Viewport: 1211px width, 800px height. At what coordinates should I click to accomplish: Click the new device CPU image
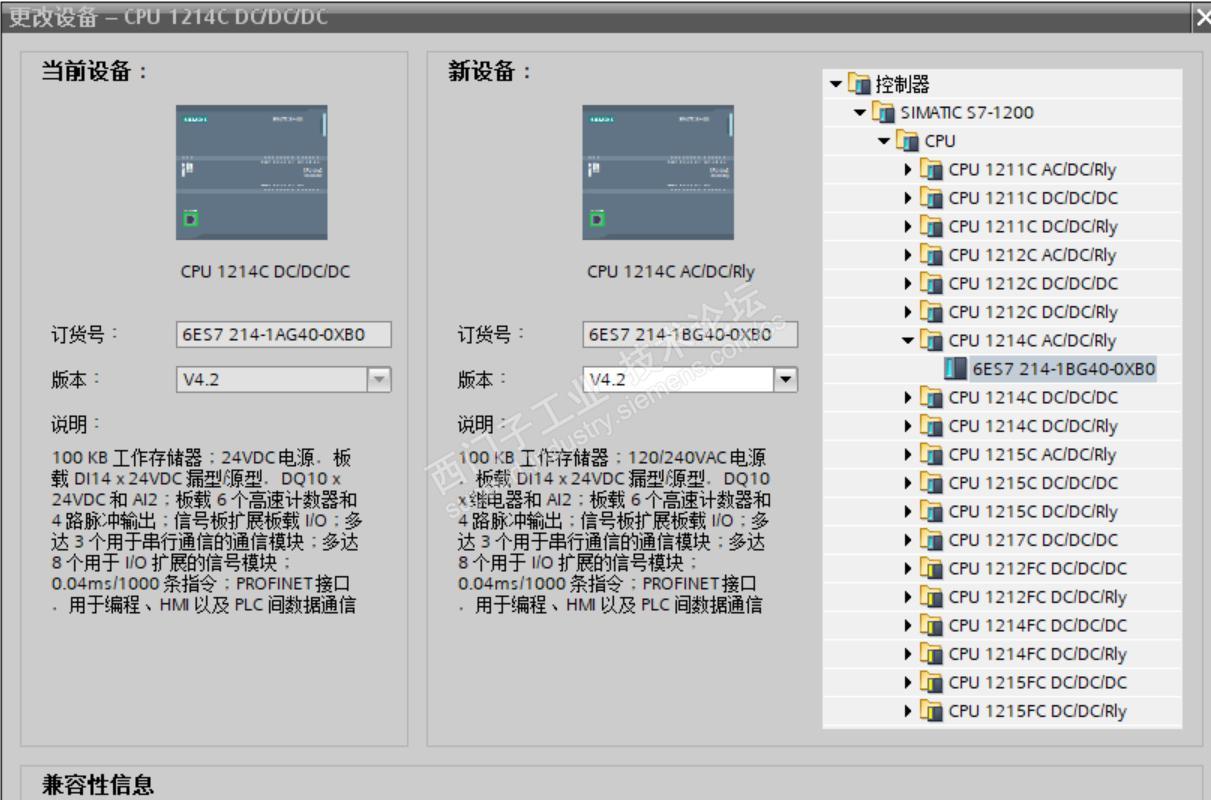[658, 172]
